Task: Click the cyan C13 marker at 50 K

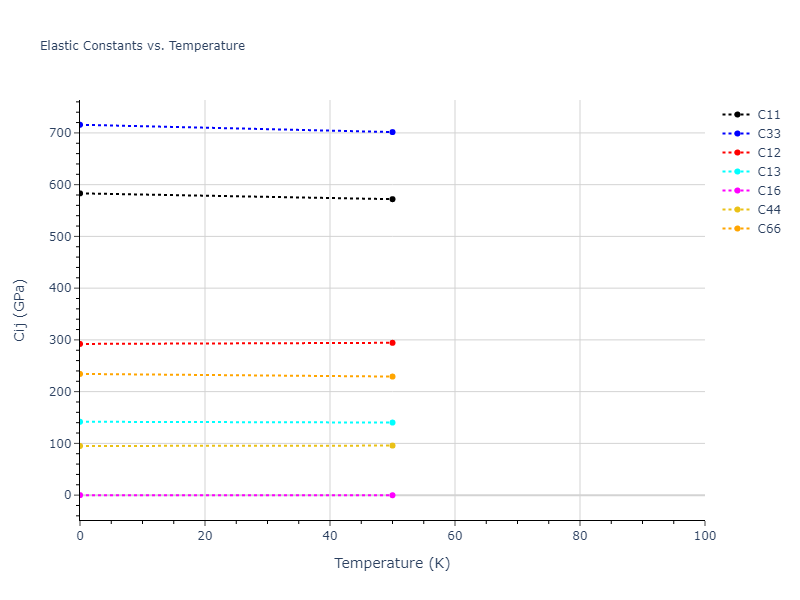Action: 392,423
